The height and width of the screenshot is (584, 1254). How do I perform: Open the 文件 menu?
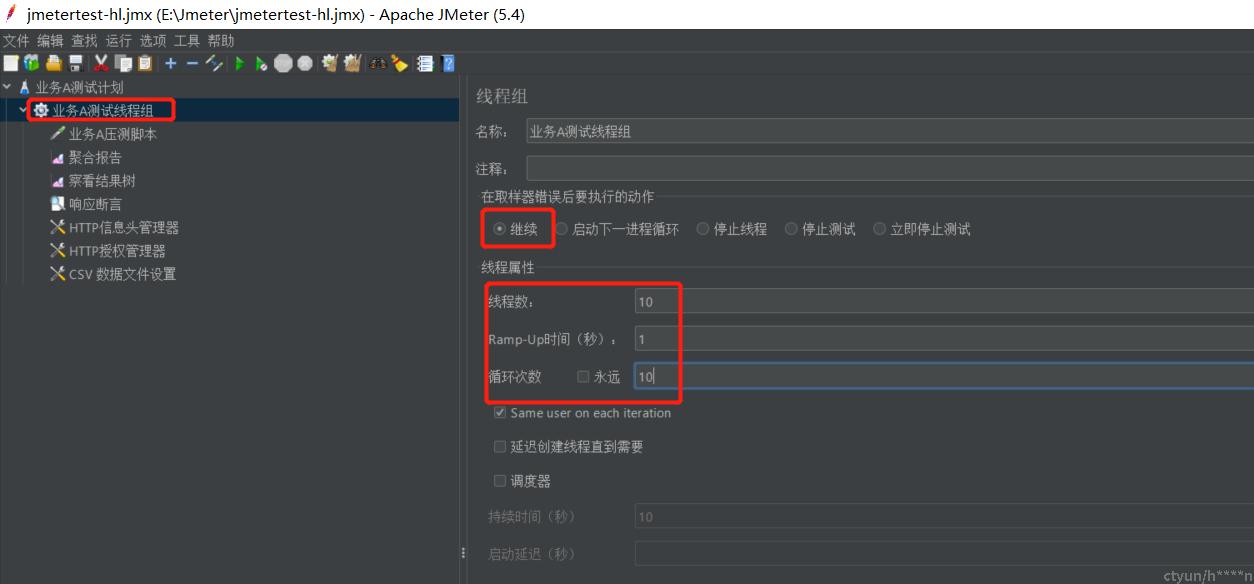coord(16,41)
